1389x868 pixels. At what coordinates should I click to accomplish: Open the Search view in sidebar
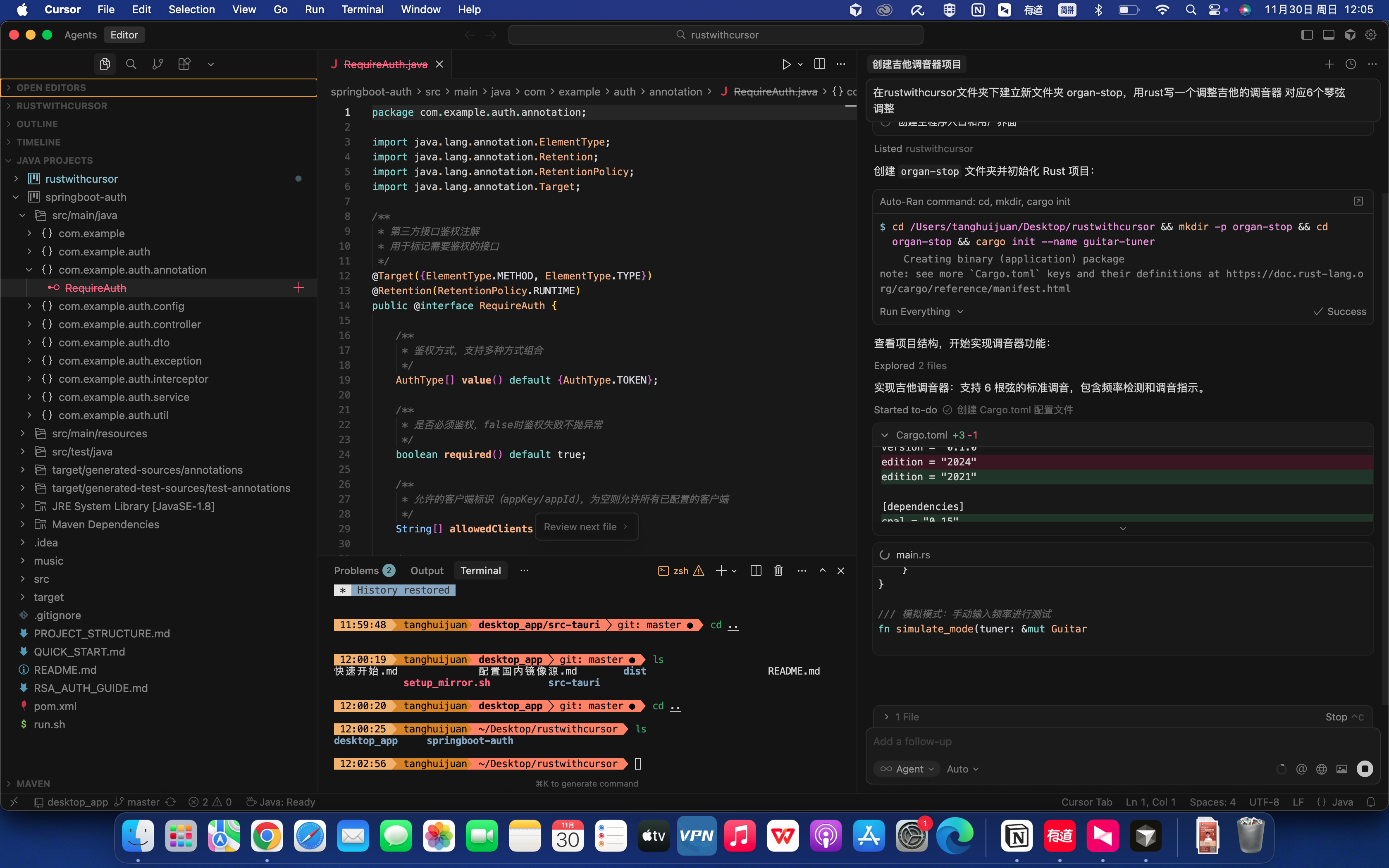[131, 64]
